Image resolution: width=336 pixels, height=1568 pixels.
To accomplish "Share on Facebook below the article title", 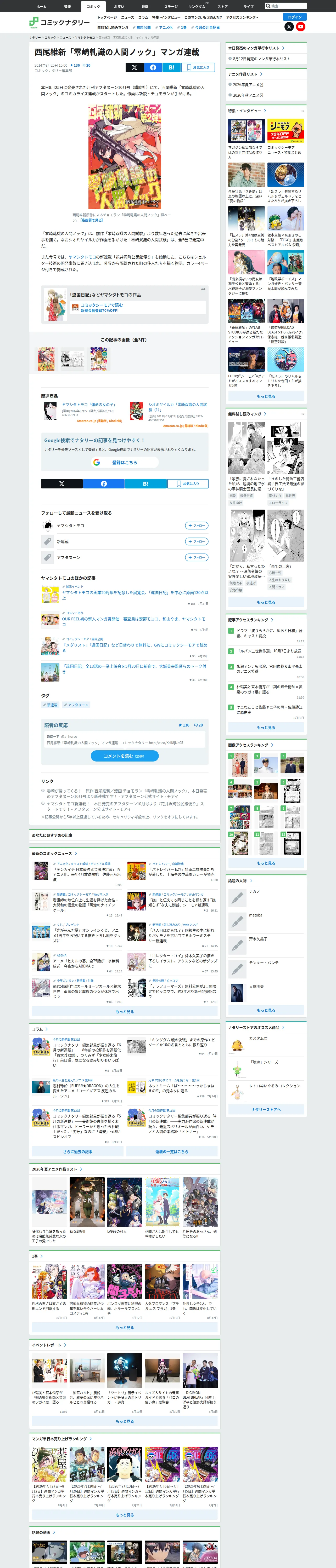I will pyautogui.click(x=153, y=68).
